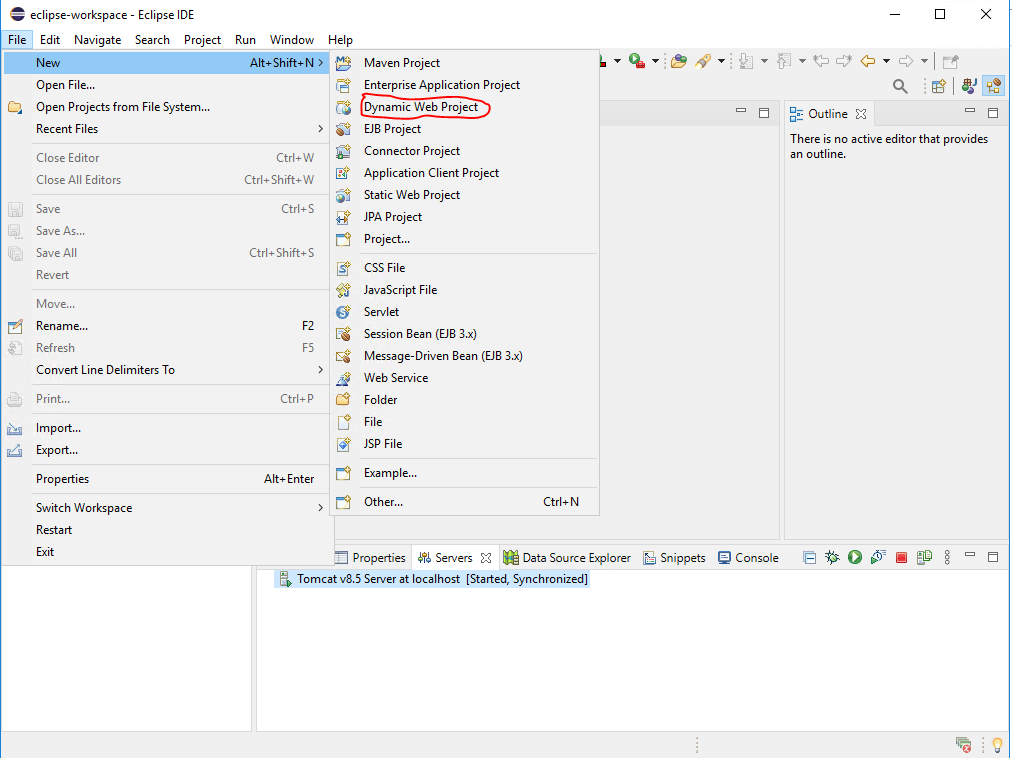Screen dimensions: 1012x758
Task: Minimize the Servers panel
Action: point(969,555)
